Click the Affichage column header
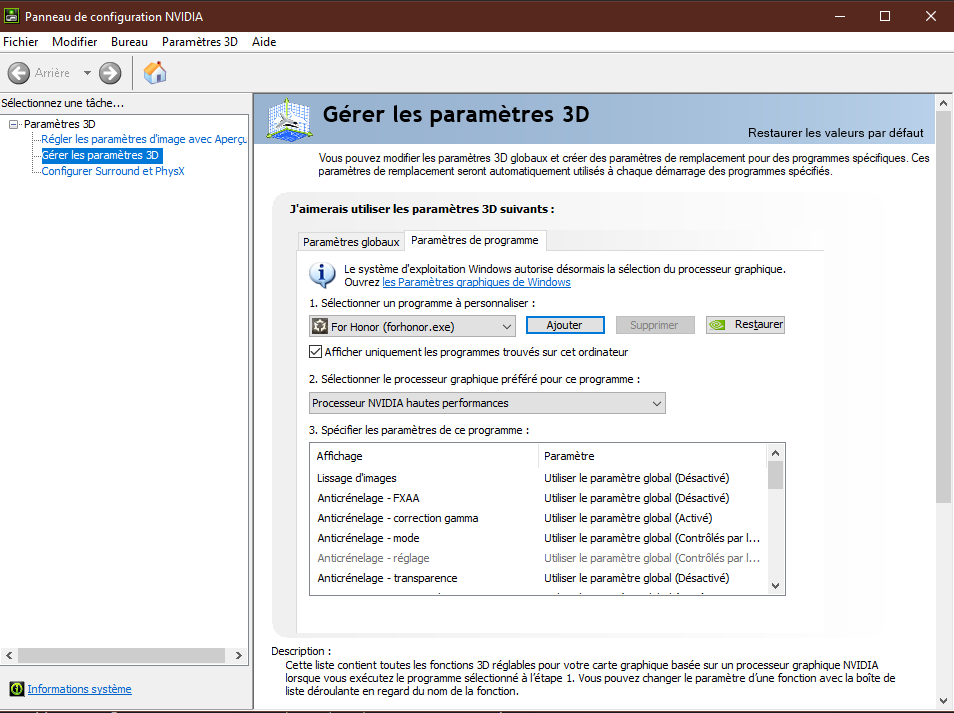Screen dimensions: 954x713 [423, 456]
